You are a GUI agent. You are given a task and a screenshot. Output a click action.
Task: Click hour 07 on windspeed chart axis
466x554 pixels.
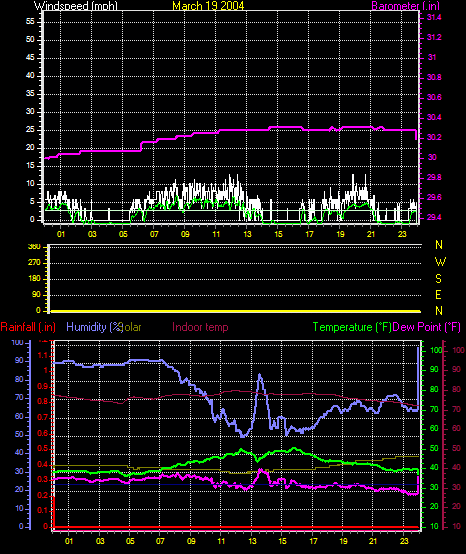coord(154,234)
